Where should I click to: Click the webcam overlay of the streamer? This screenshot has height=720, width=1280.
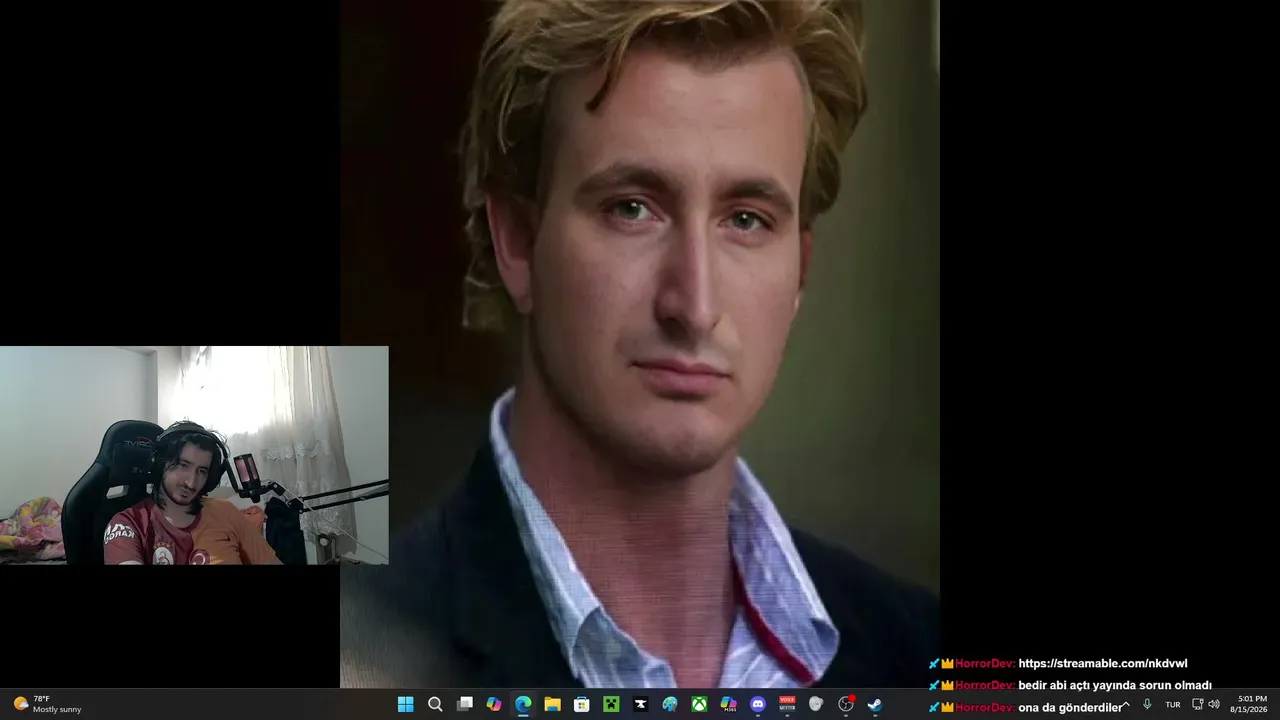(x=194, y=456)
